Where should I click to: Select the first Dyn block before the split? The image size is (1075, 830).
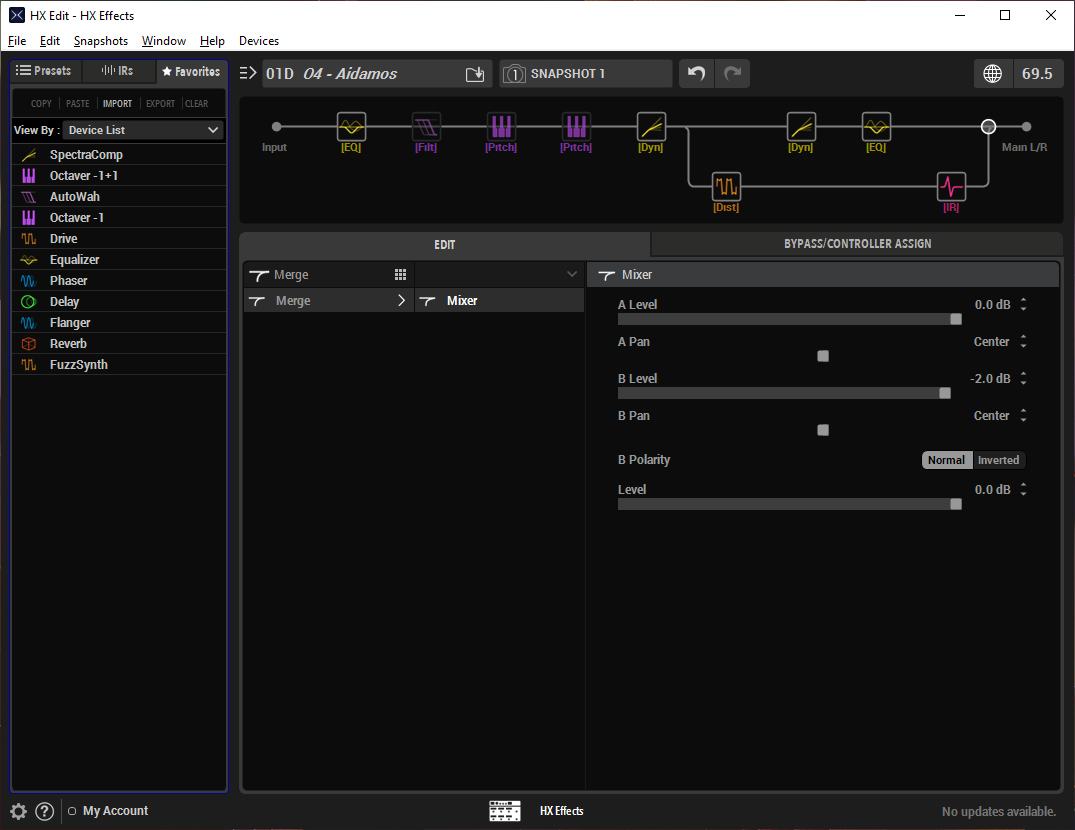point(651,127)
